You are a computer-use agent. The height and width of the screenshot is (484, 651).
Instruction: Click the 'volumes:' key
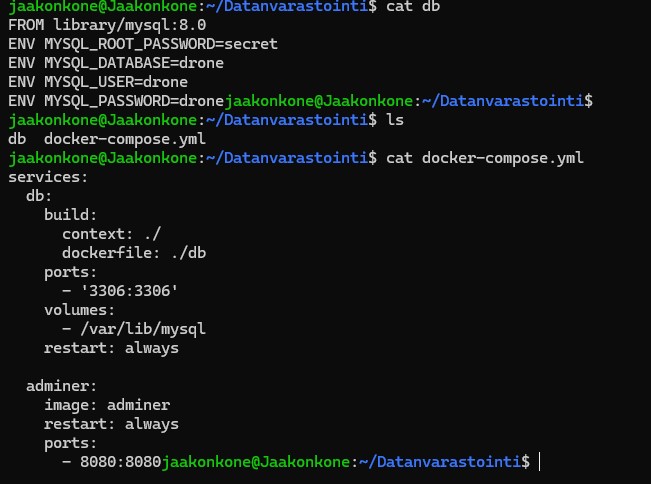(79, 310)
